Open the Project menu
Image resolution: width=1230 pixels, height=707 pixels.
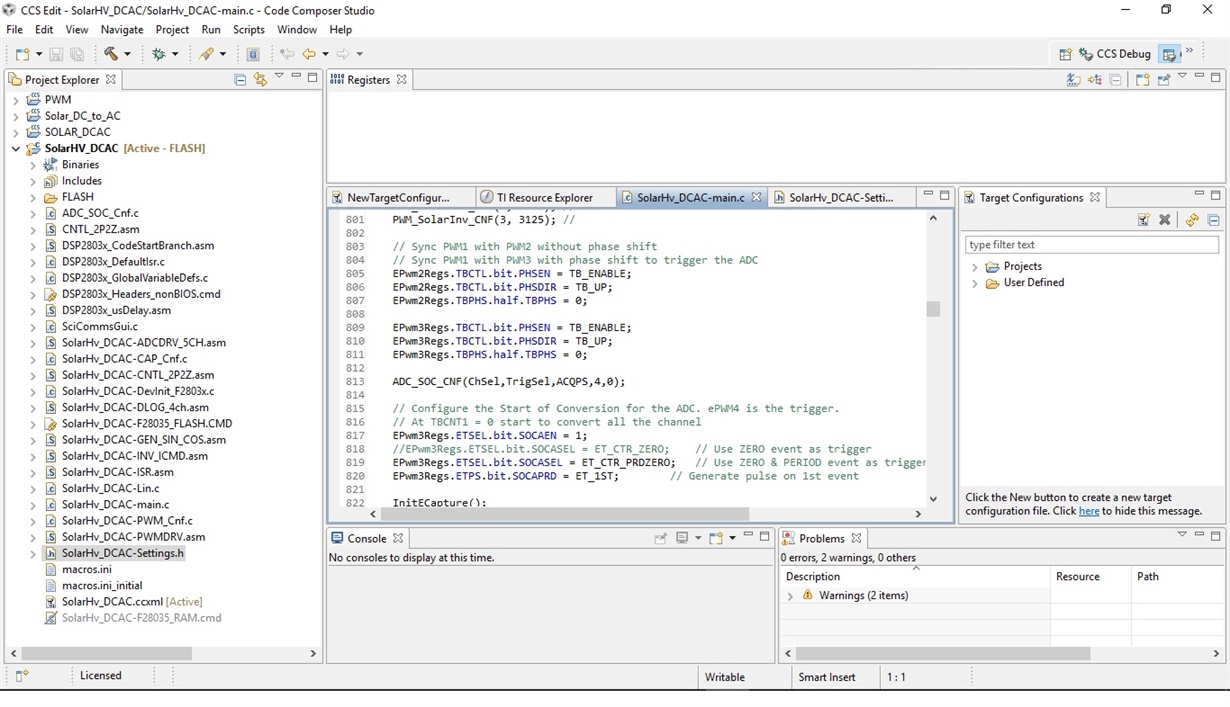pyautogui.click(x=172, y=30)
